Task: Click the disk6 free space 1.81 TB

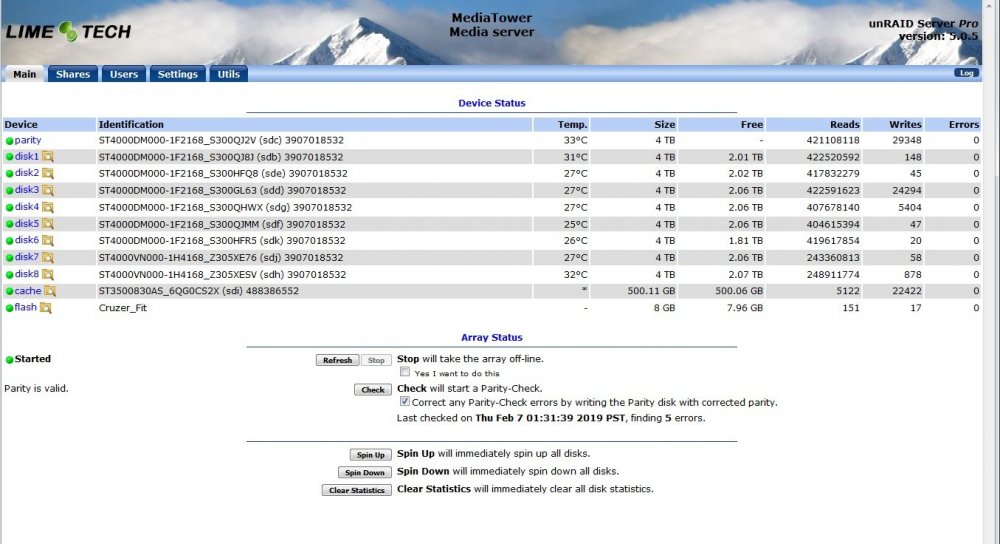Action: click(x=746, y=241)
